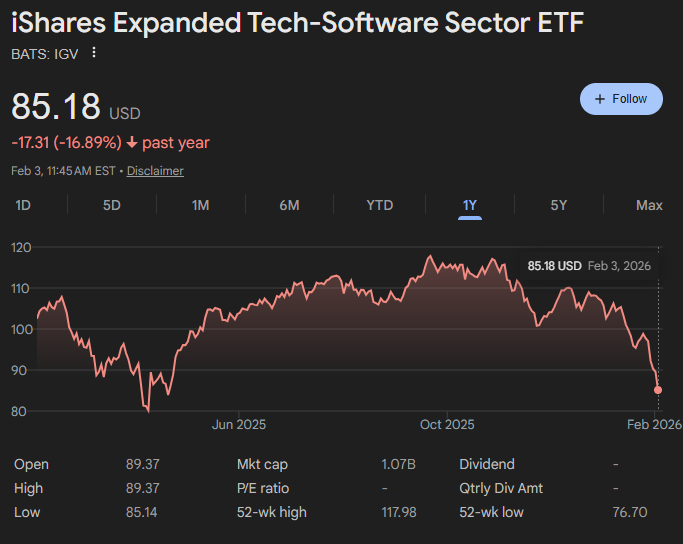
Task: Click the 52-wk high value 117.98
Action: coord(395,512)
